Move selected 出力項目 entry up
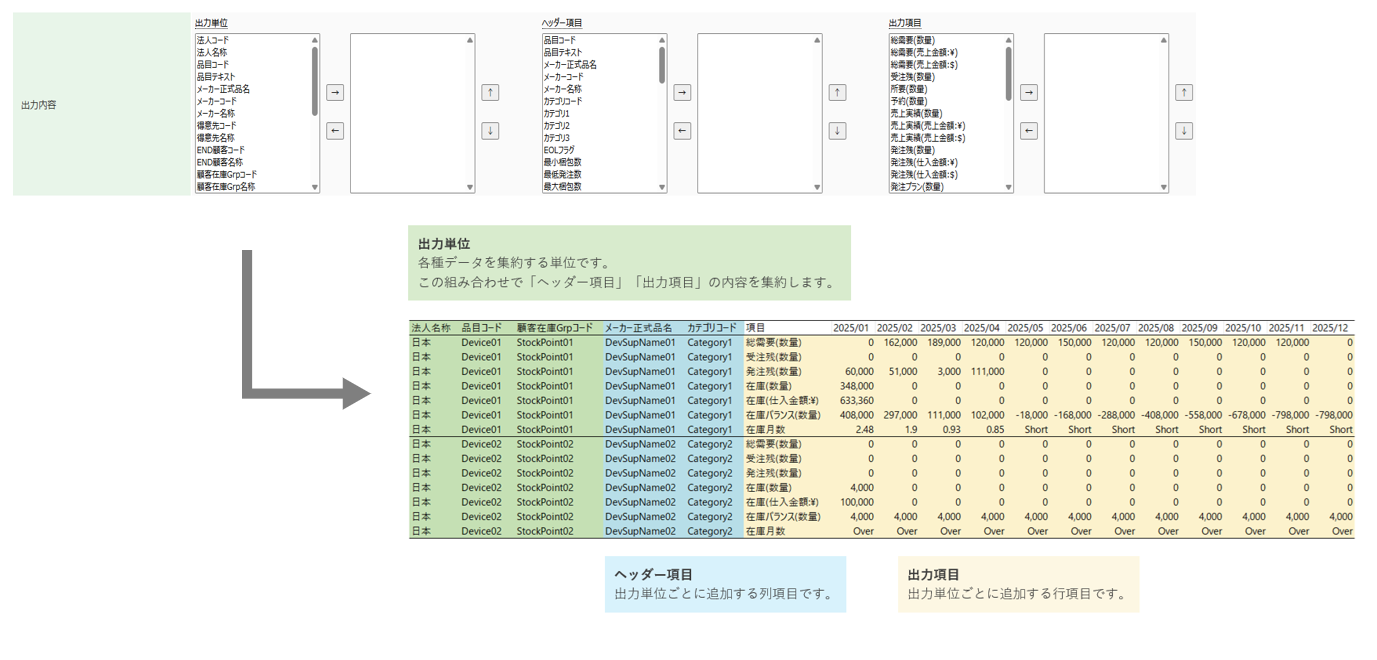The width and height of the screenshot is (1377, 660). pos(1183,92)
